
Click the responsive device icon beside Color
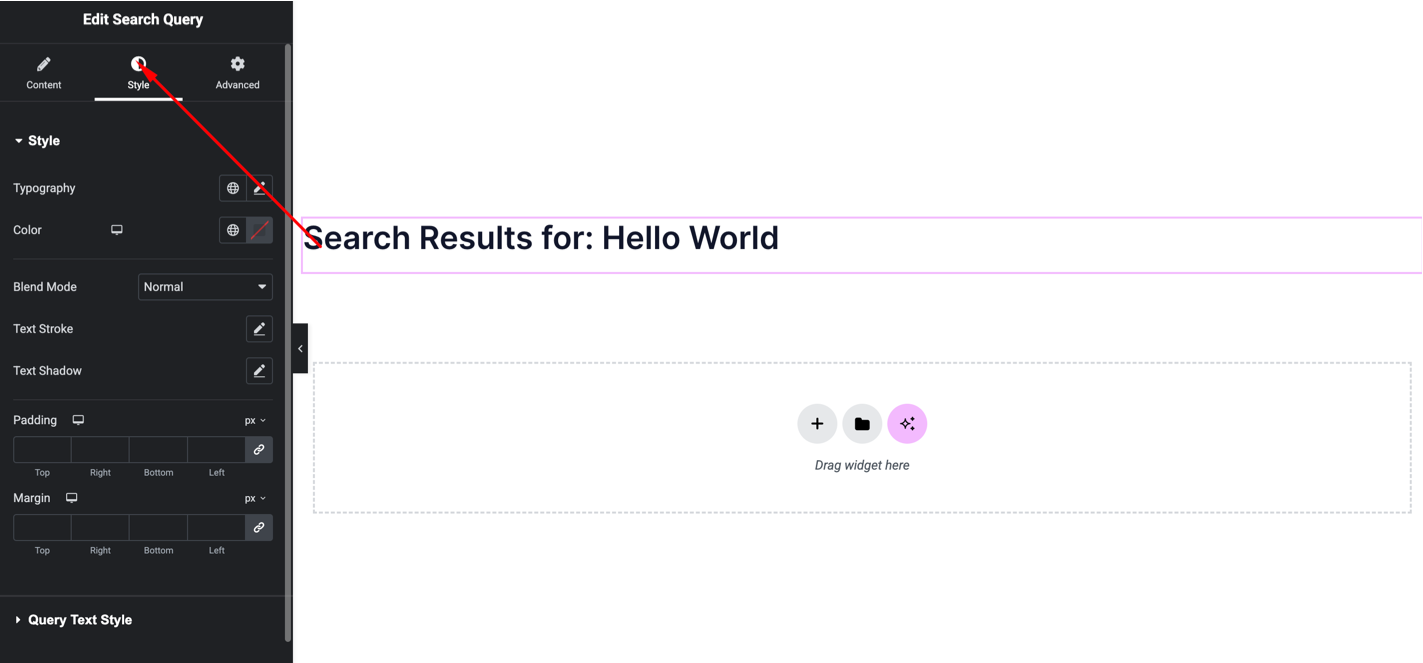click(x=117, y=230)
